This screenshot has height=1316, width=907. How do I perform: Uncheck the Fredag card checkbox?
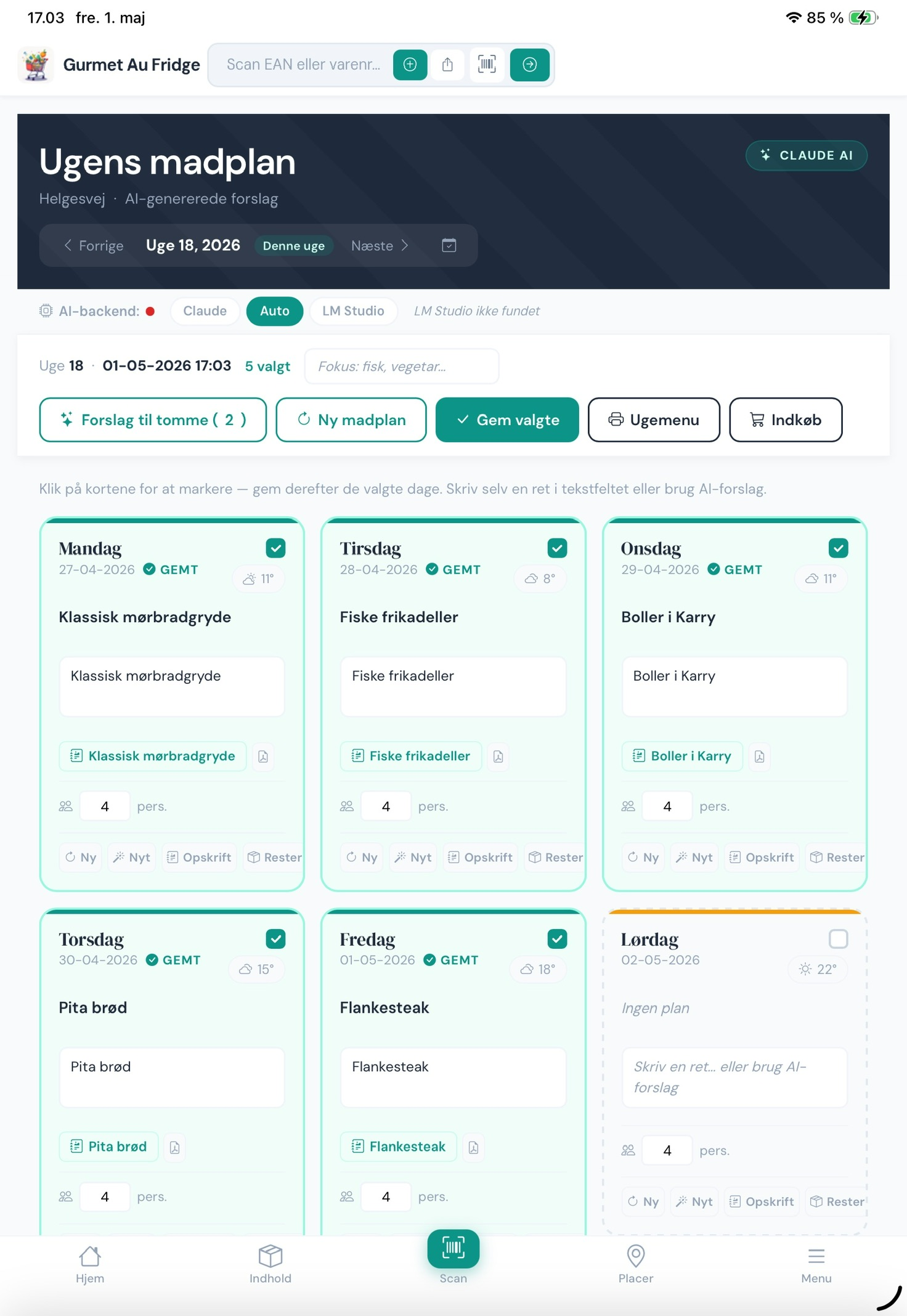[558, 939]
